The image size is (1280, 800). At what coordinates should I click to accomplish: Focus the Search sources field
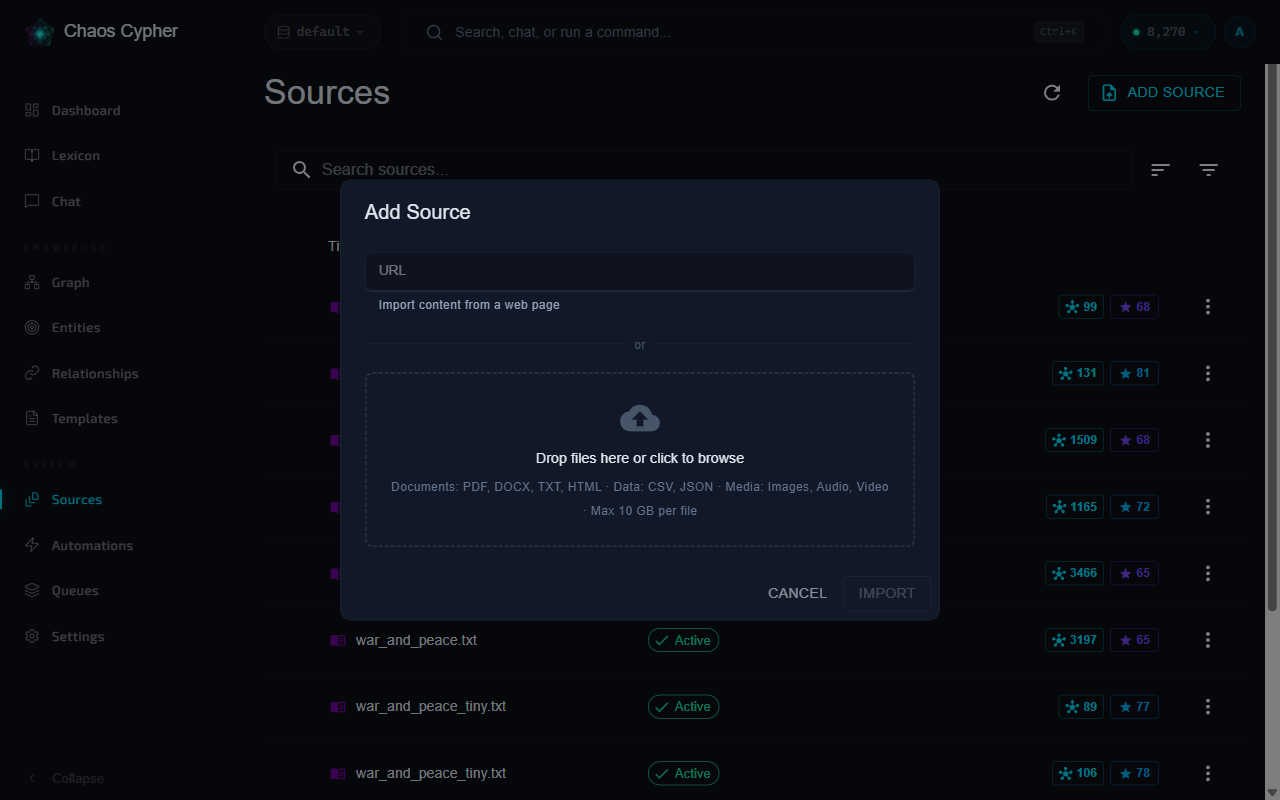704,170
